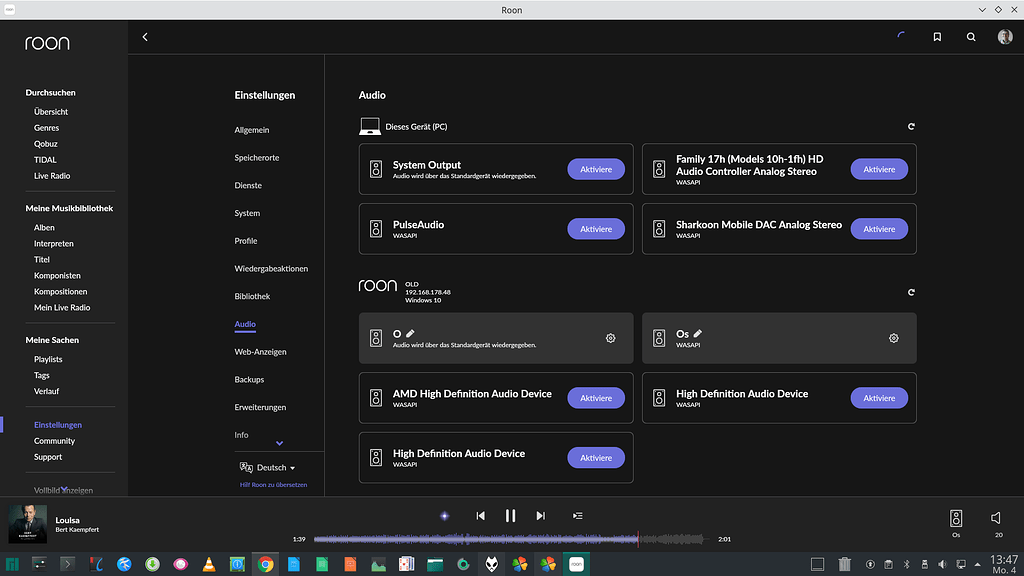Viewport: 1024px width, 576px height.
Task: Open the gear settings for the O zone
Action: 610,338
